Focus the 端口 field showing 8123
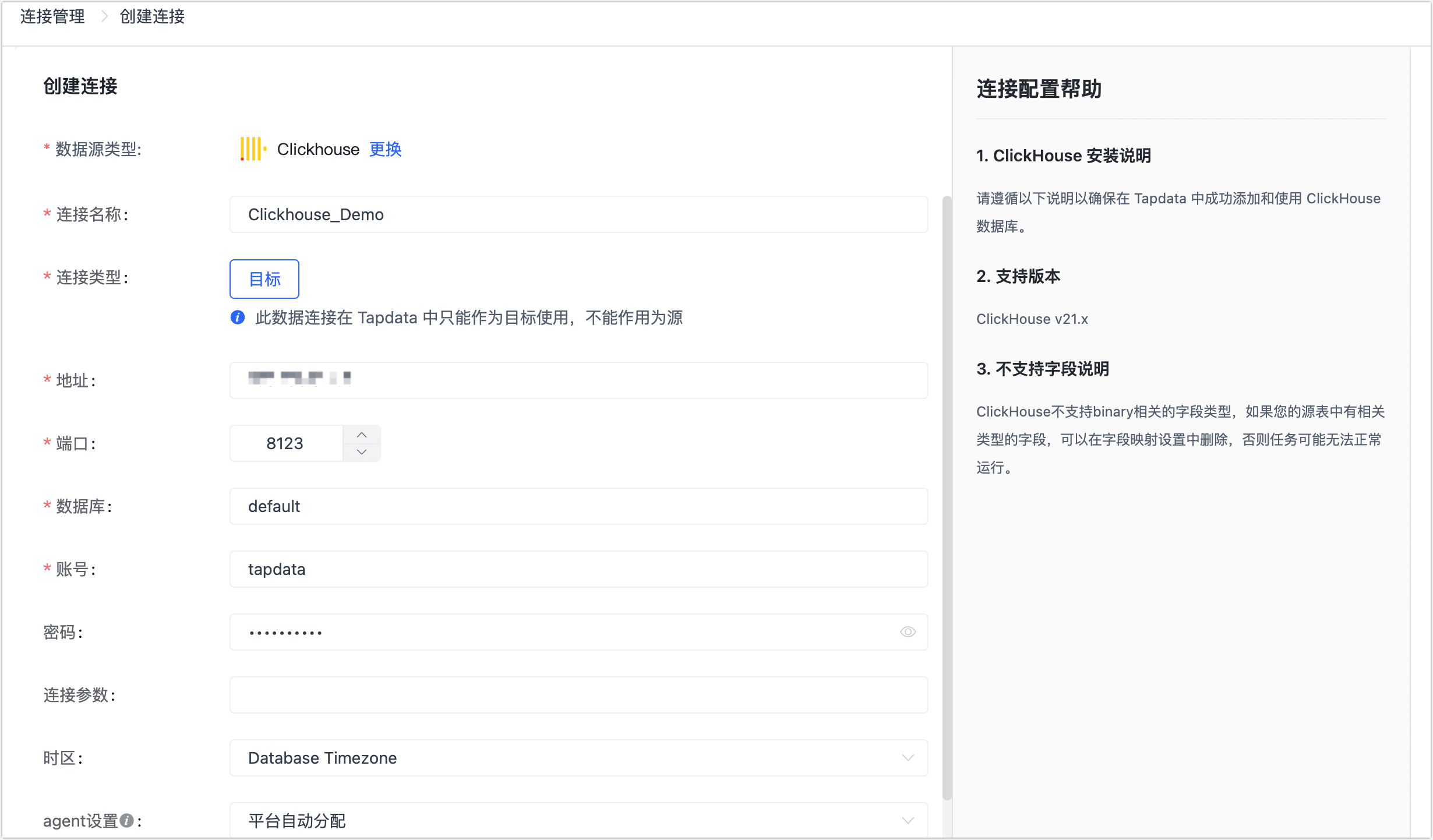This screenshot has height=840, width=1433. click(285, 443)
